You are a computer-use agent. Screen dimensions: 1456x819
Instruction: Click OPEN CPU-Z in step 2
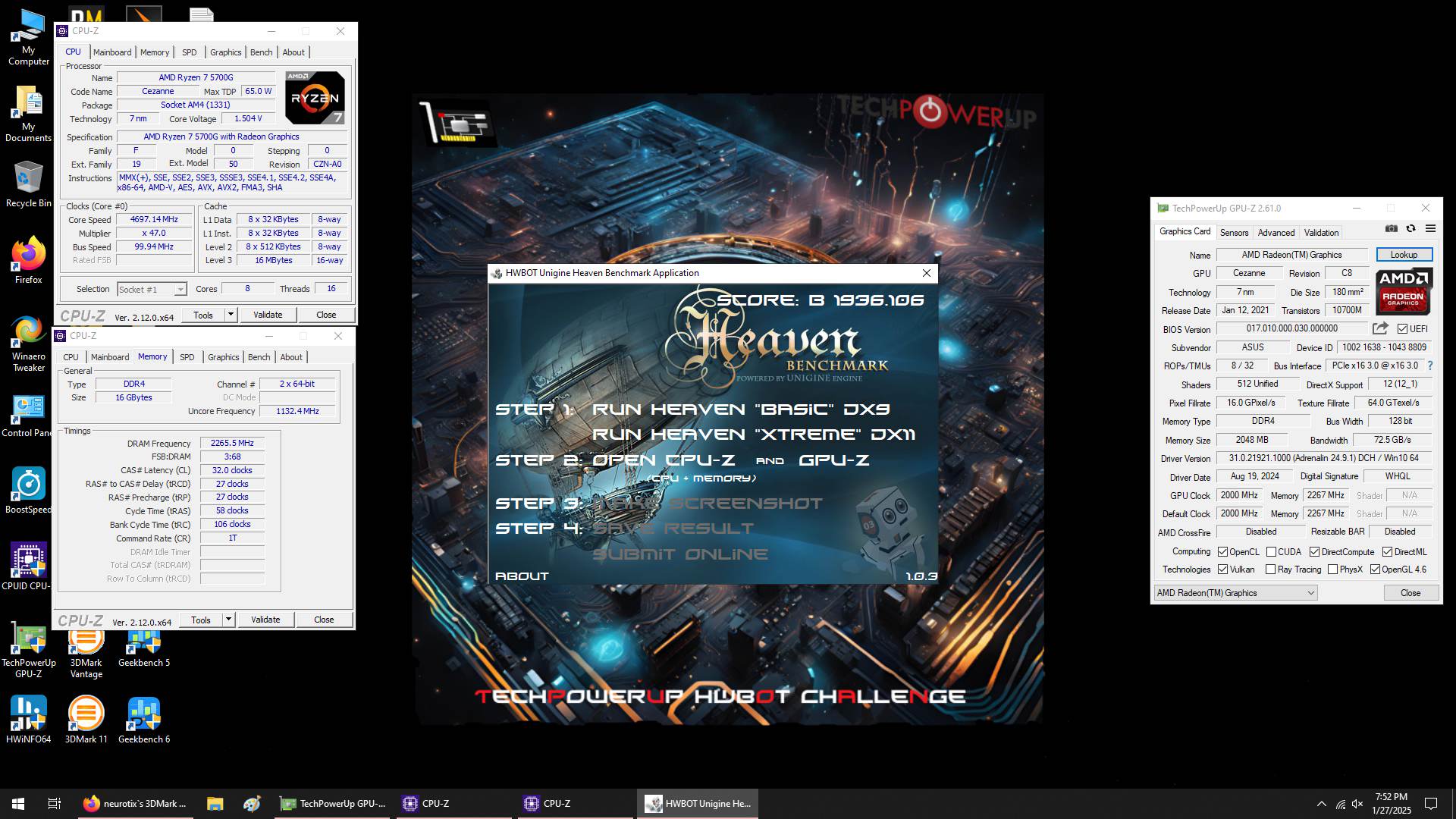(x=663, y=460)
